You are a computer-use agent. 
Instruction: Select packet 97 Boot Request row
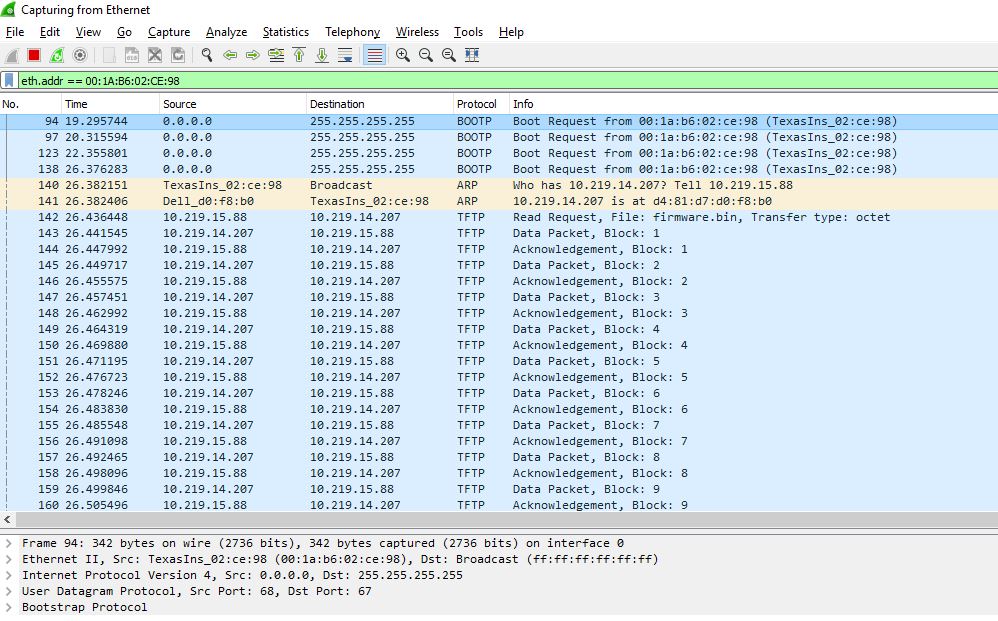pos(499,137)
